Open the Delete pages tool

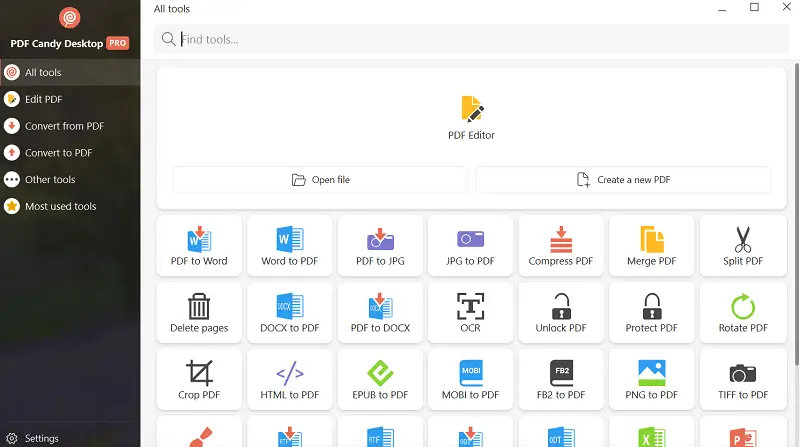tap(199, 312)
